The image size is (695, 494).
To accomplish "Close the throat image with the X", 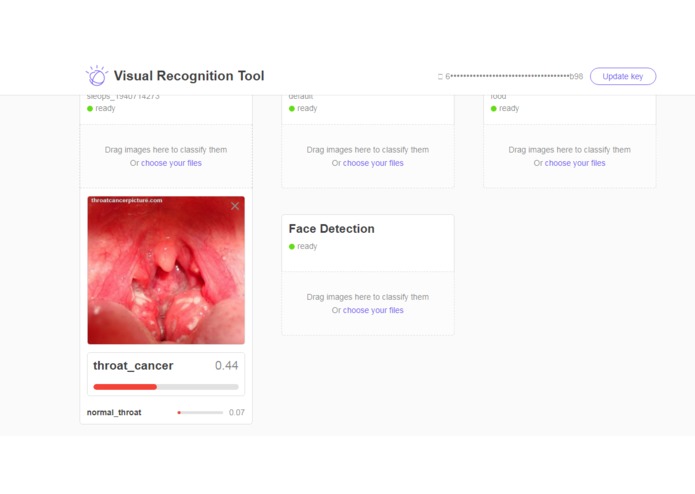I will point(235,206).
